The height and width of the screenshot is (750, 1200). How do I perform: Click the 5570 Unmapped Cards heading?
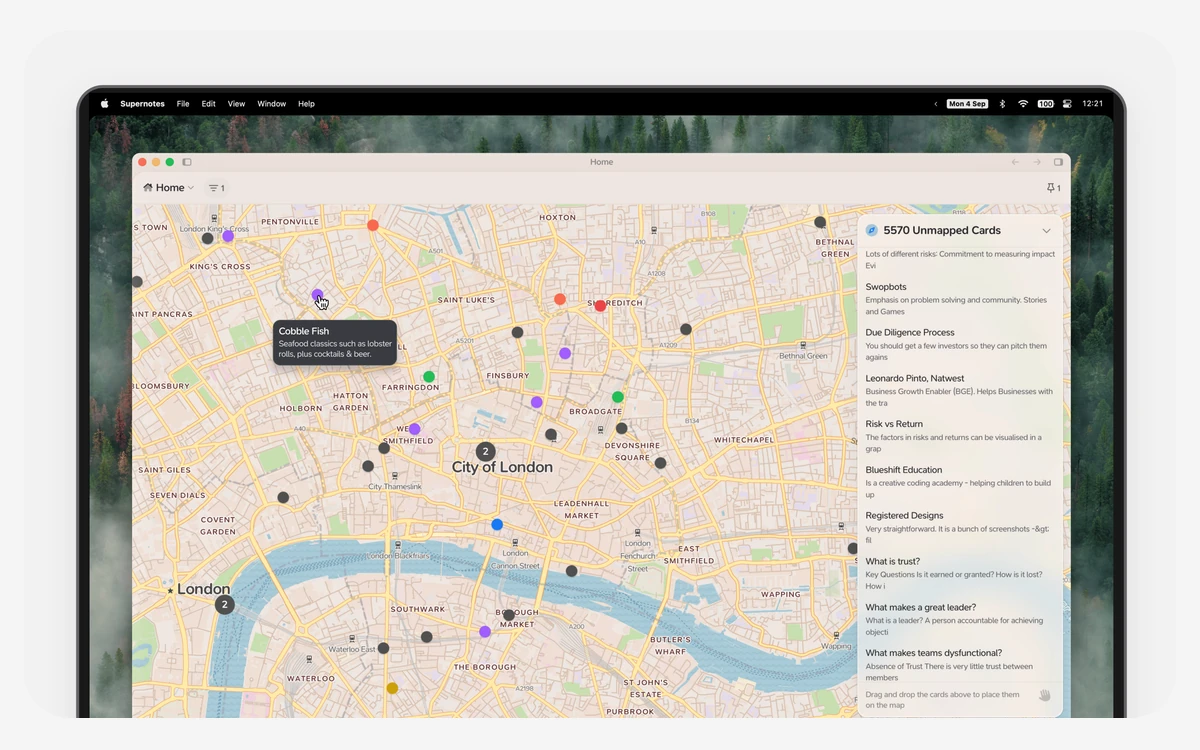click(x=942, y=230)
